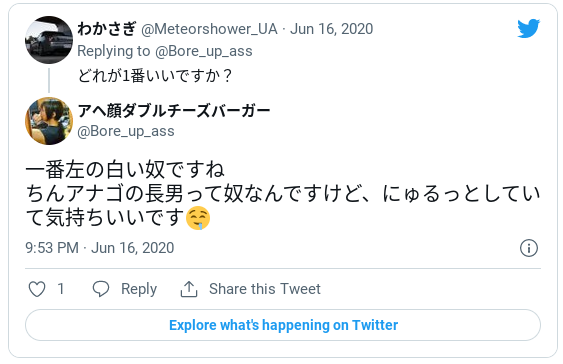
Task: Open わかさぎ's car profile picture
Action: 49,40
